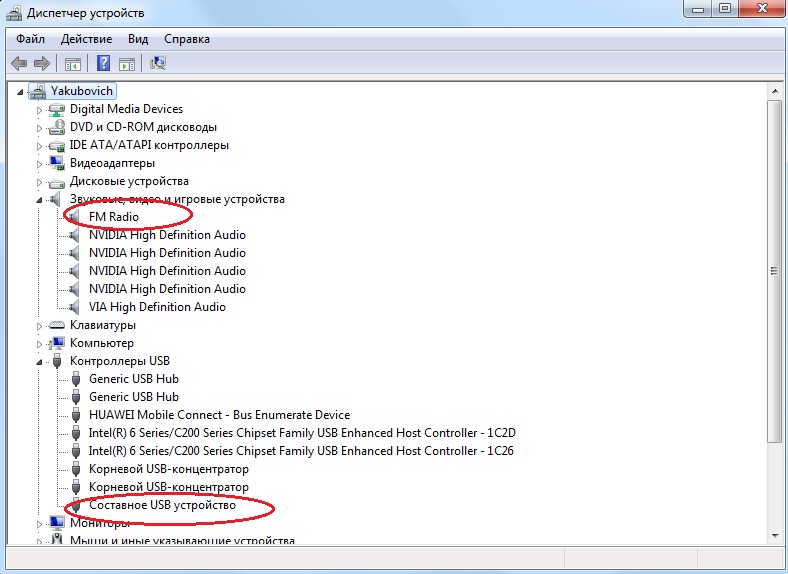Image resolution: width=788 pixels, height=574 pixels.
Task: Expand the Видеоадаптеры category
Action: click(40, 164)
